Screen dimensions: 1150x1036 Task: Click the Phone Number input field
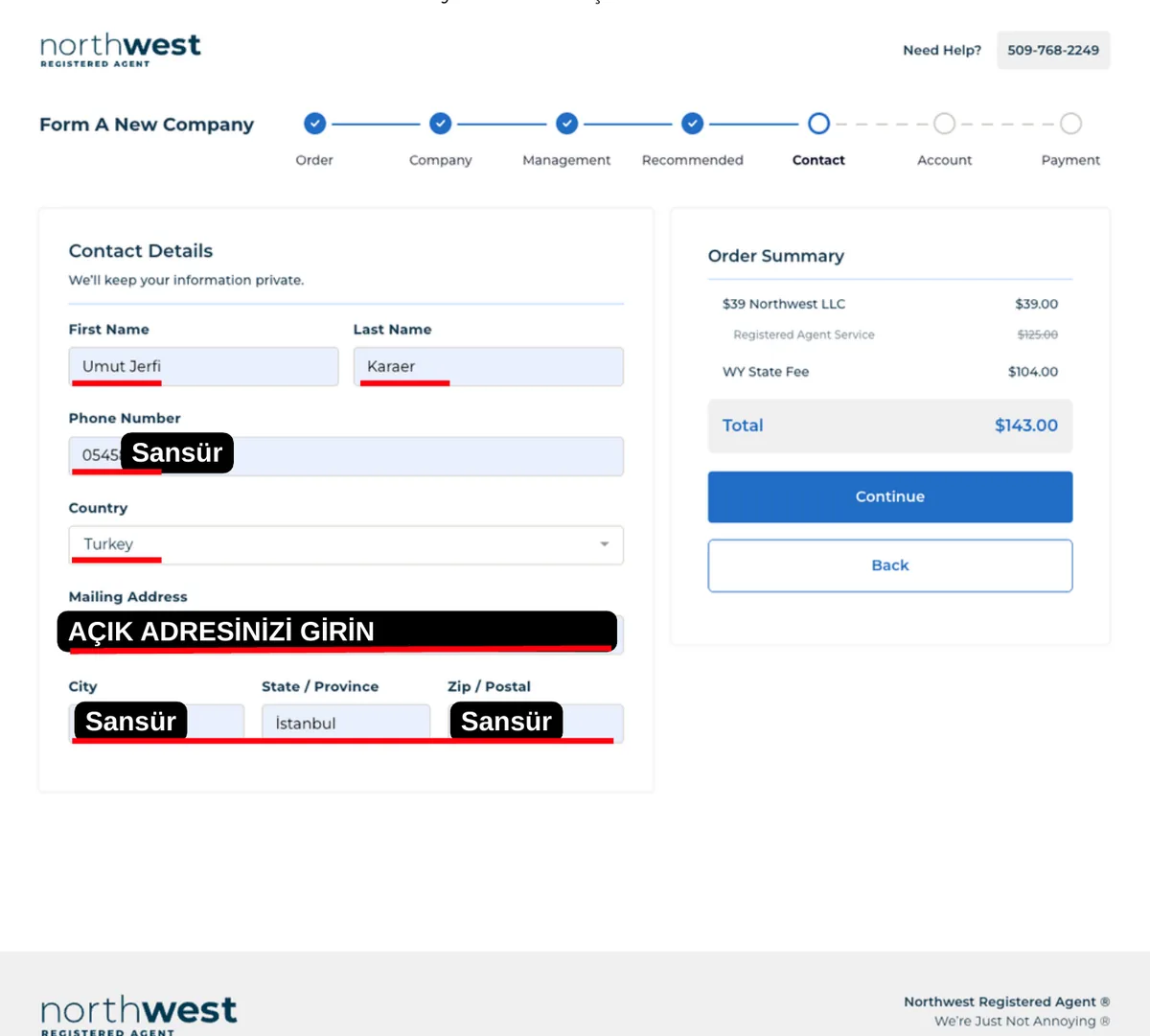(346, 456)
